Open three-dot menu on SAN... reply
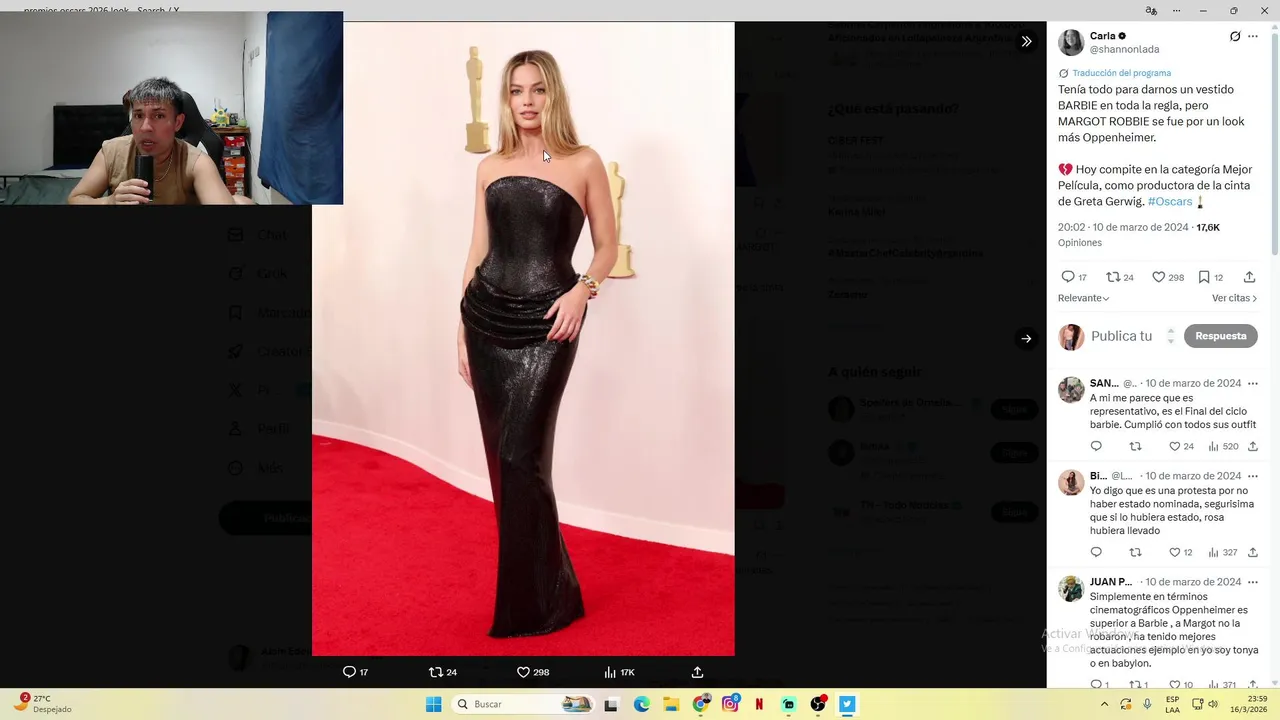 pos(1252,383)
